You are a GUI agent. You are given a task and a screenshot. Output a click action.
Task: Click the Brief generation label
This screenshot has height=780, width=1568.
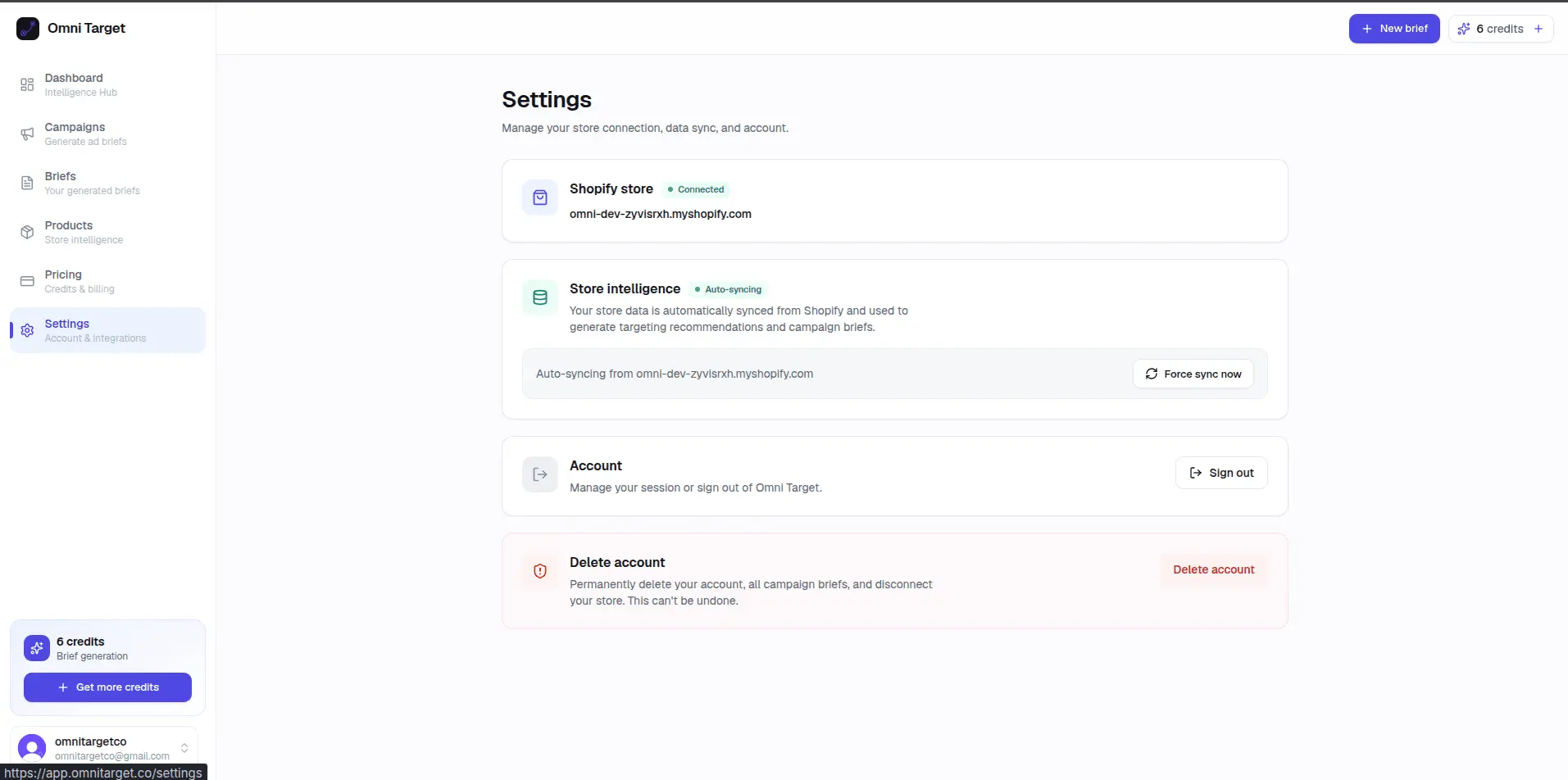92,656
